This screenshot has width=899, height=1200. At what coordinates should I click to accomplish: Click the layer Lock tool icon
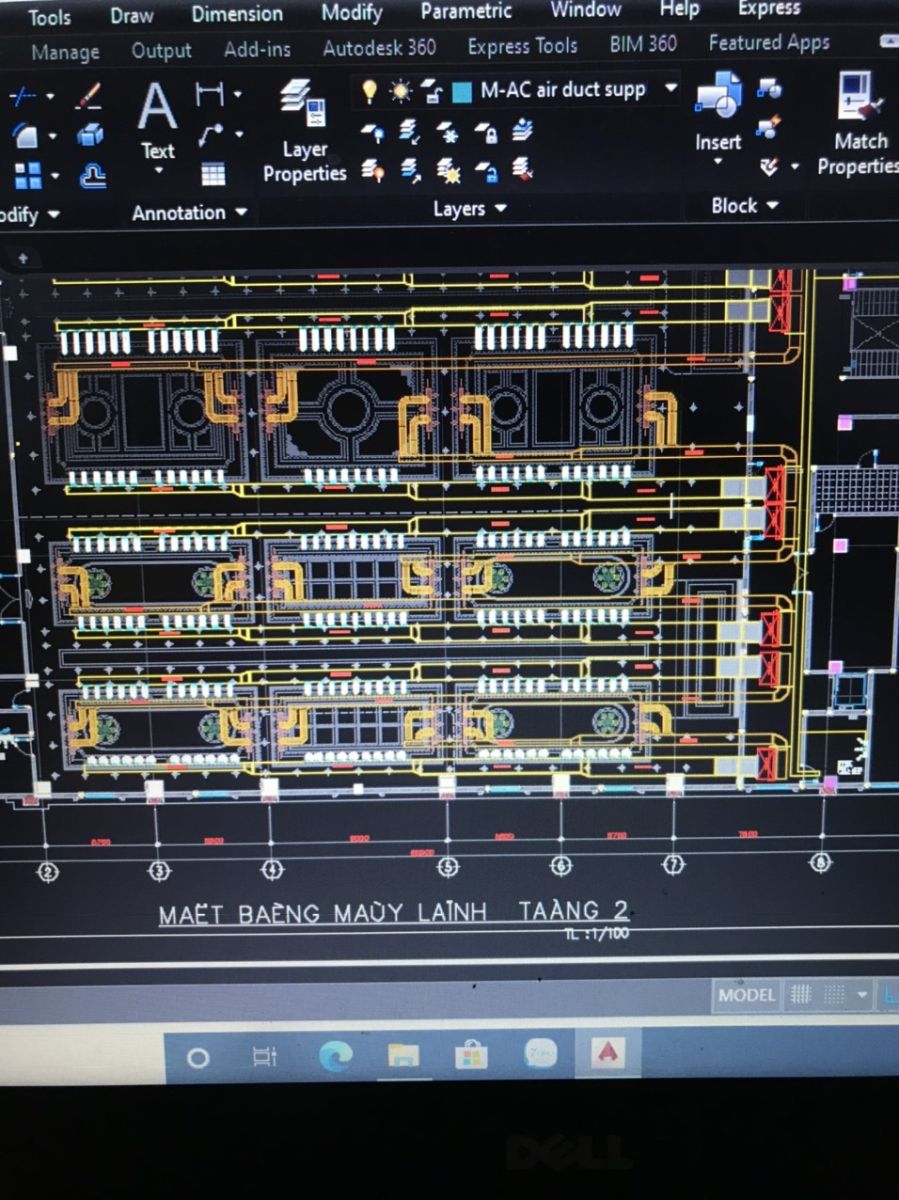click(x=486, y=131)
